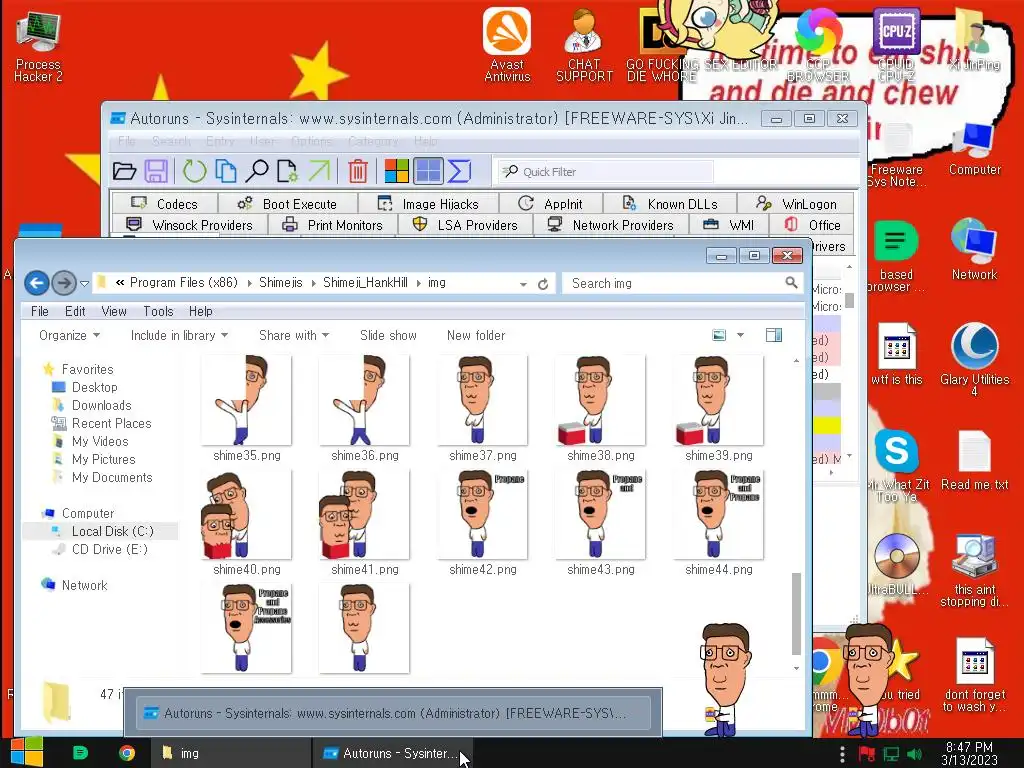Viewport: 1024px width, 768px height.
Task: Click the red trash Delete icon in Autoruns
Action: click(358, 171)
